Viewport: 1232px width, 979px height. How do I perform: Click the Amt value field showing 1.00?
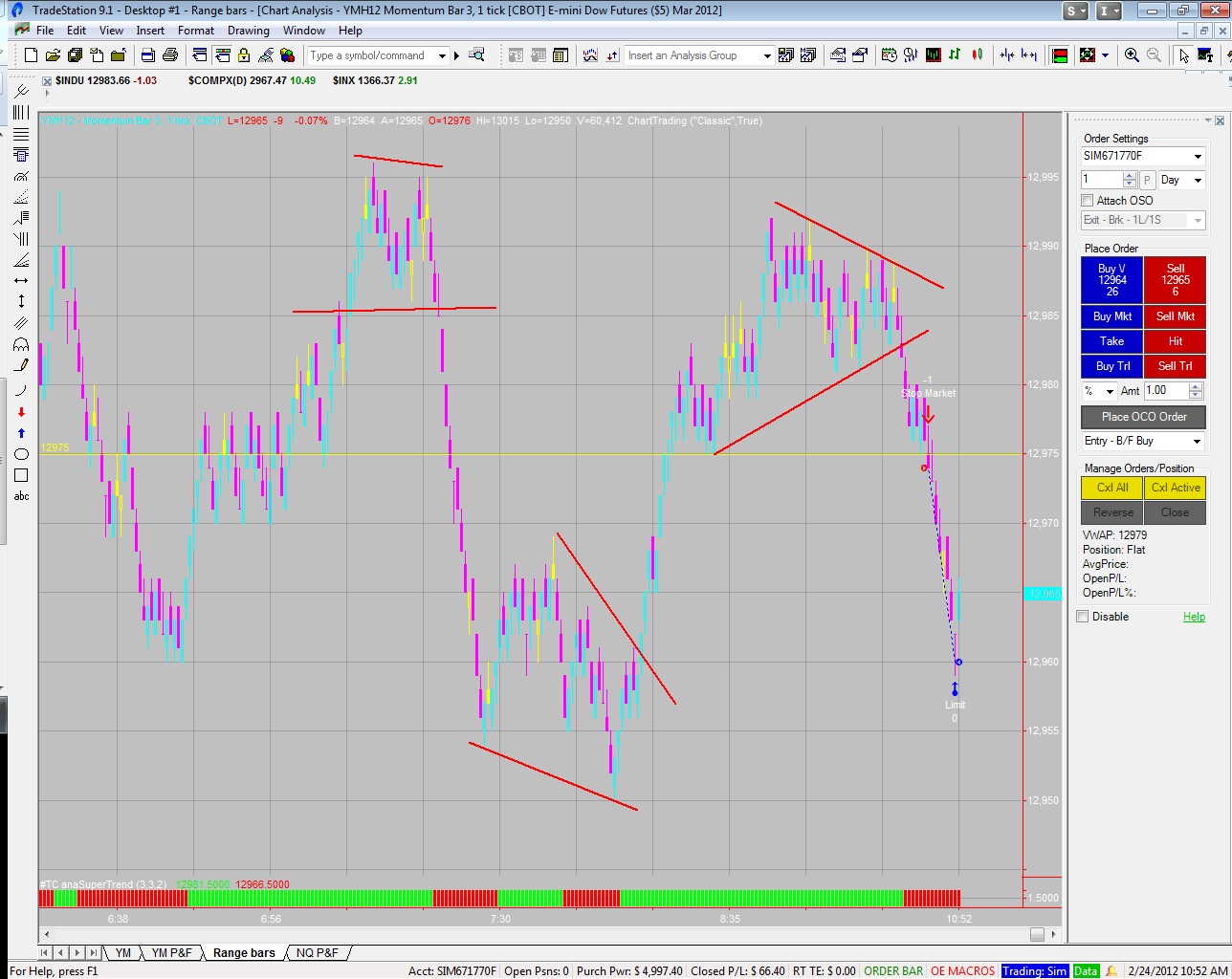click(x=1166, y=391)
